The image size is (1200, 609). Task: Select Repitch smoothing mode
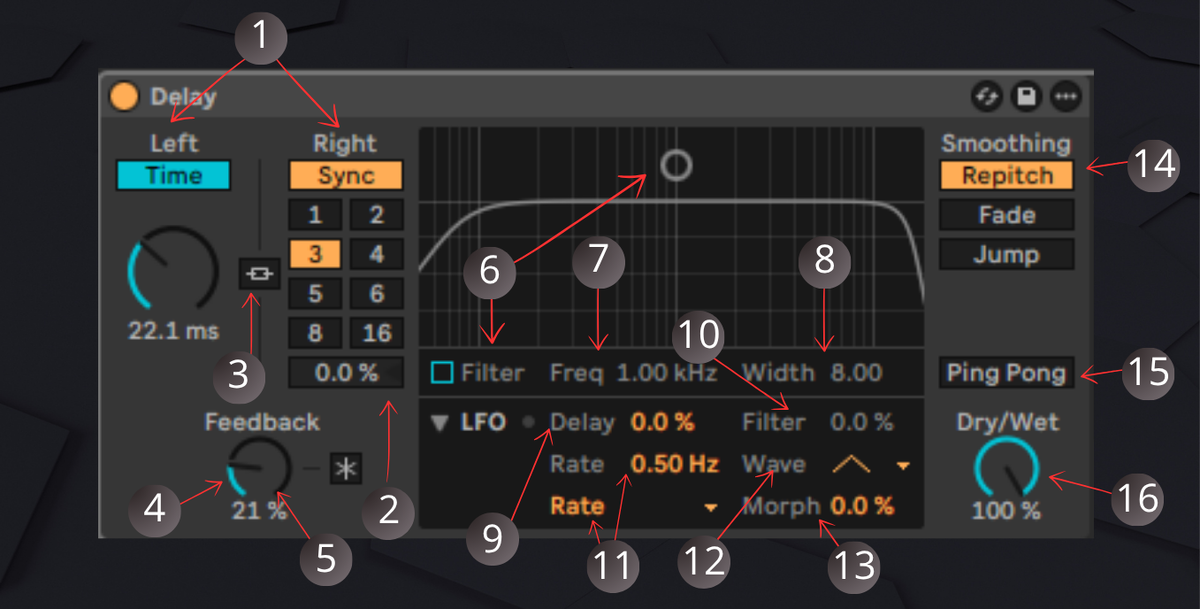tap(1007, 175)
